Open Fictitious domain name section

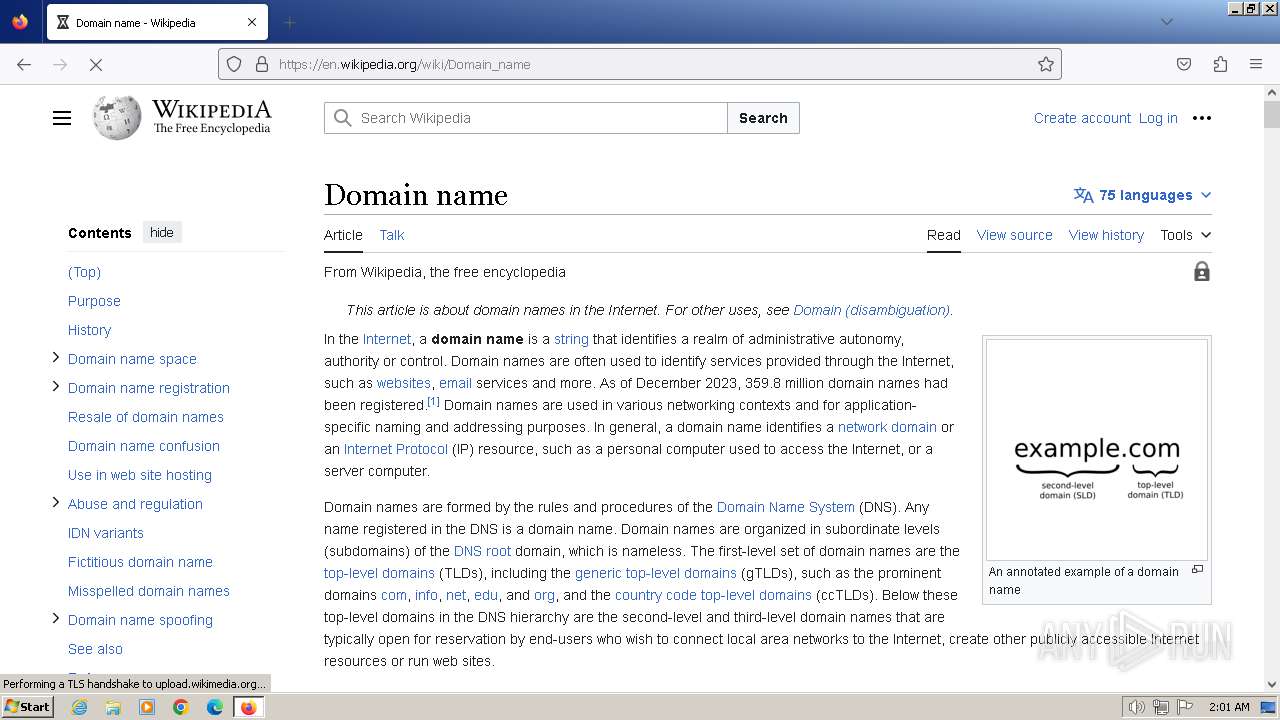140,562
